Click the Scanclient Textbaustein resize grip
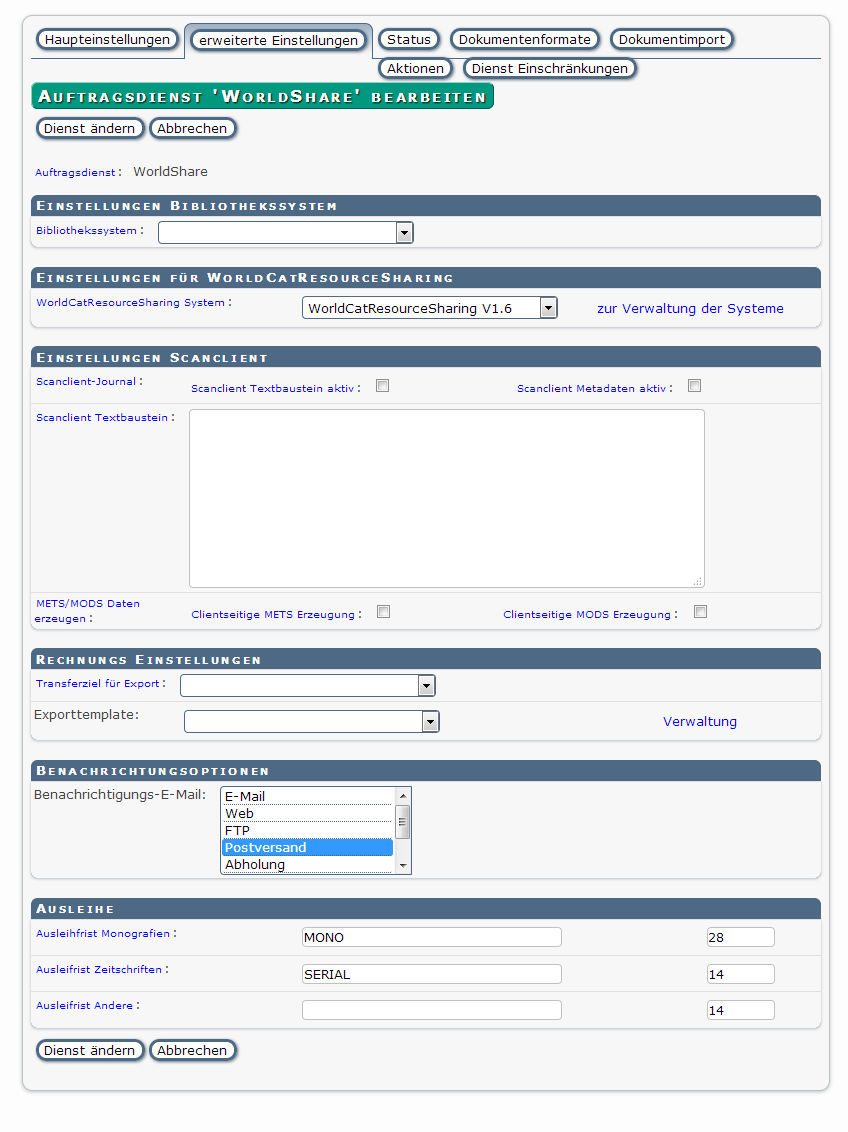Image resolution: width=848 pixels, height=1132 pixels. 698,581
